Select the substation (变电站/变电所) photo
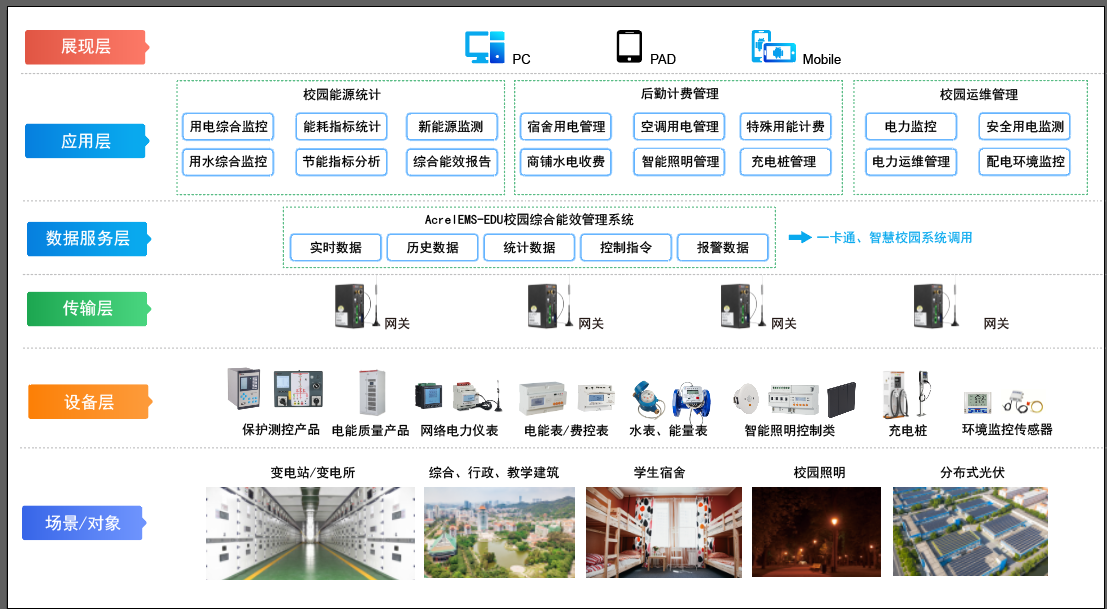1107x609 pixels. point(310,533)
